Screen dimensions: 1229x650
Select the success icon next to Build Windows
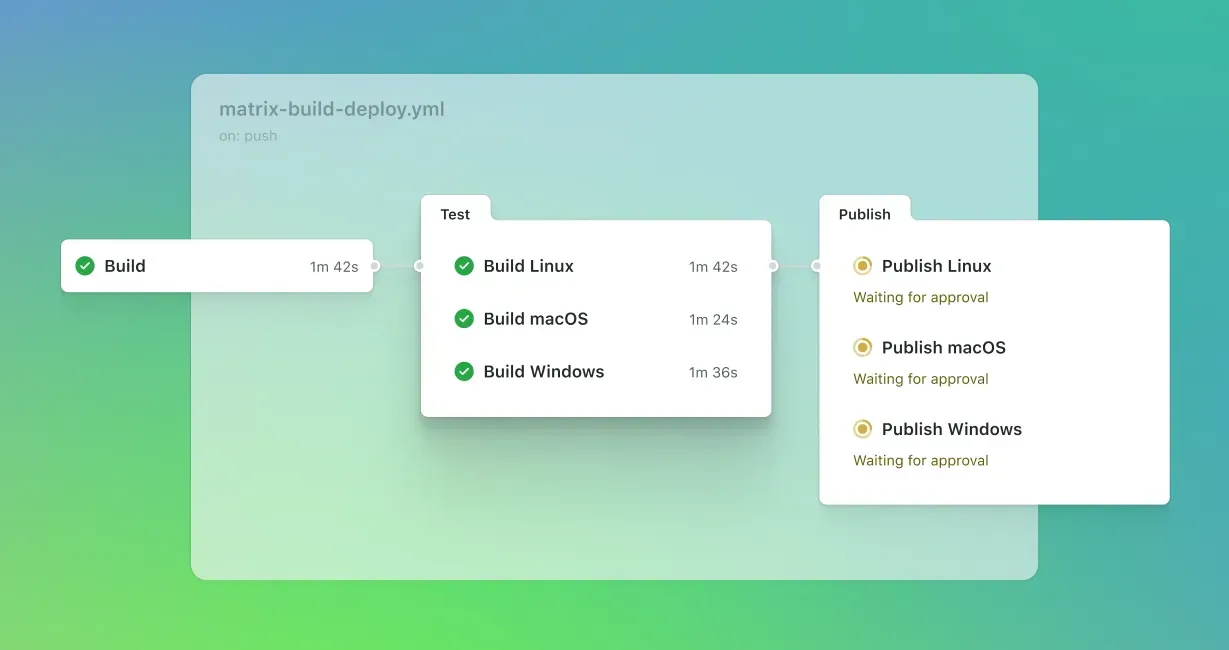464,371
